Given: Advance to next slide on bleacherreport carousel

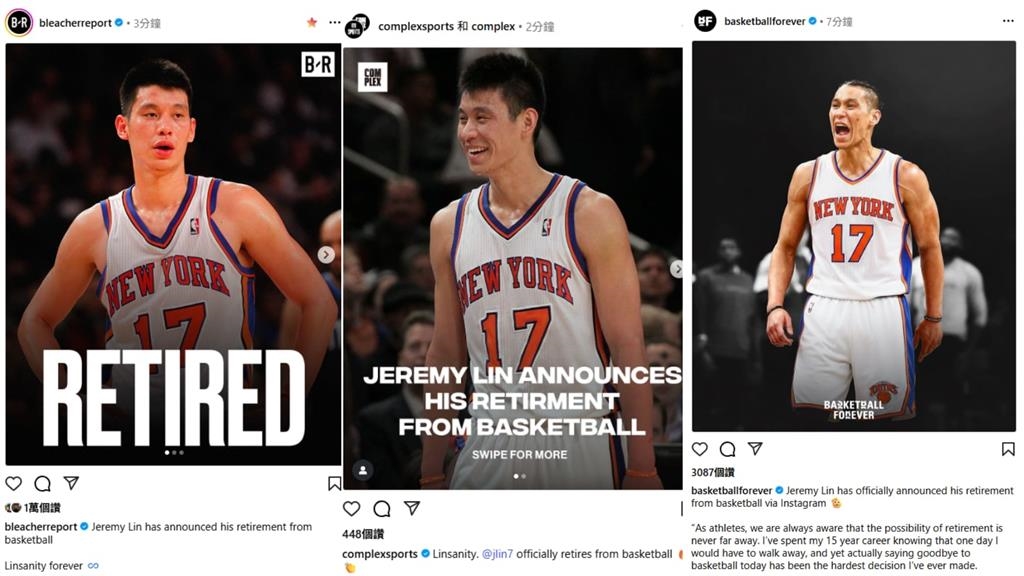Looking at the screenshot, I should (x=326, y=255).
